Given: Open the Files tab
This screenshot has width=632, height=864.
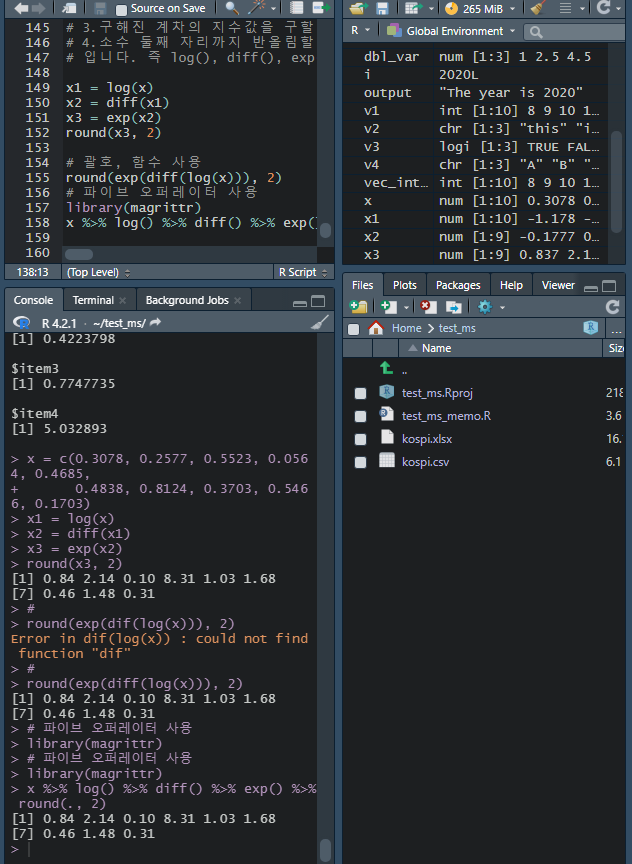Looking at the screenshot, I should pos(363,285).
